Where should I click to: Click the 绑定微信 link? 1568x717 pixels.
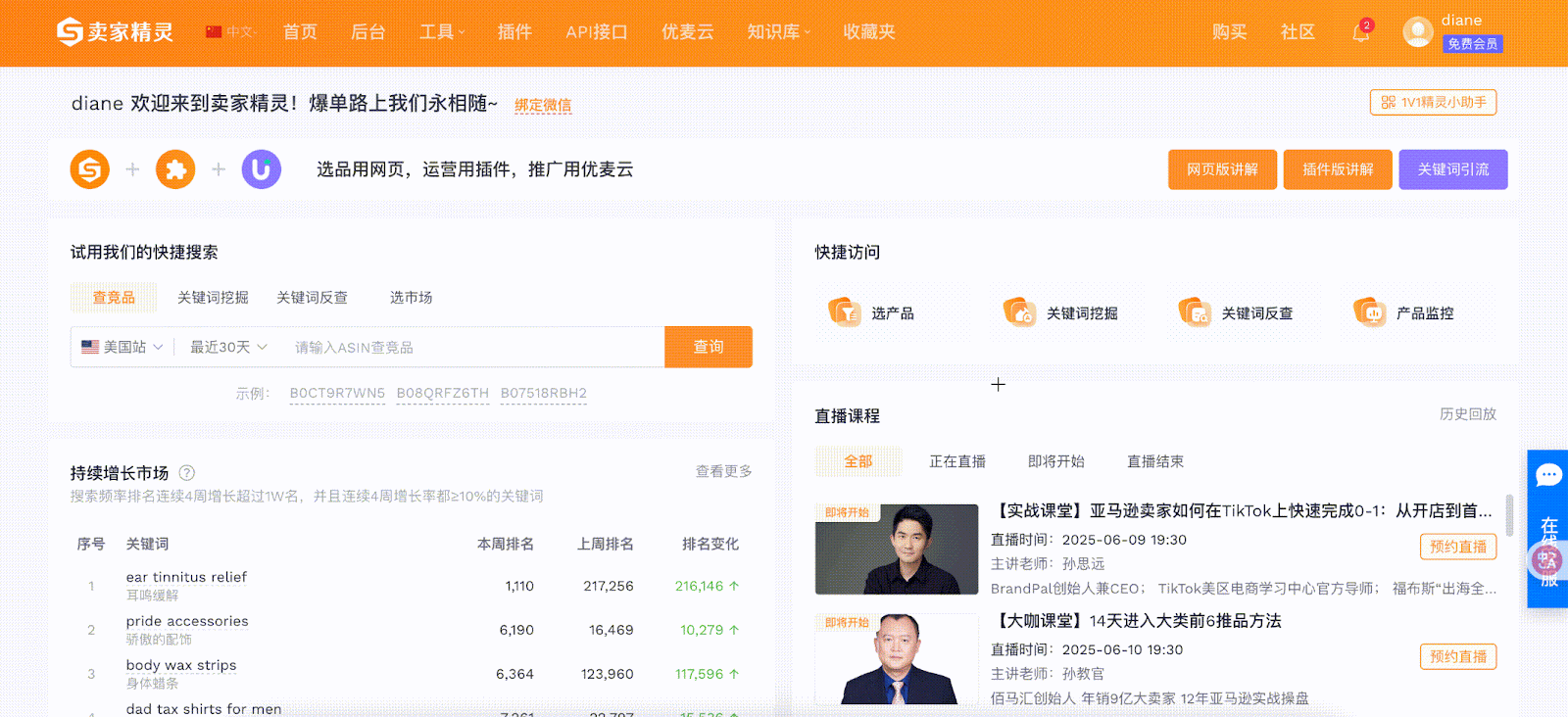[543, 105]
